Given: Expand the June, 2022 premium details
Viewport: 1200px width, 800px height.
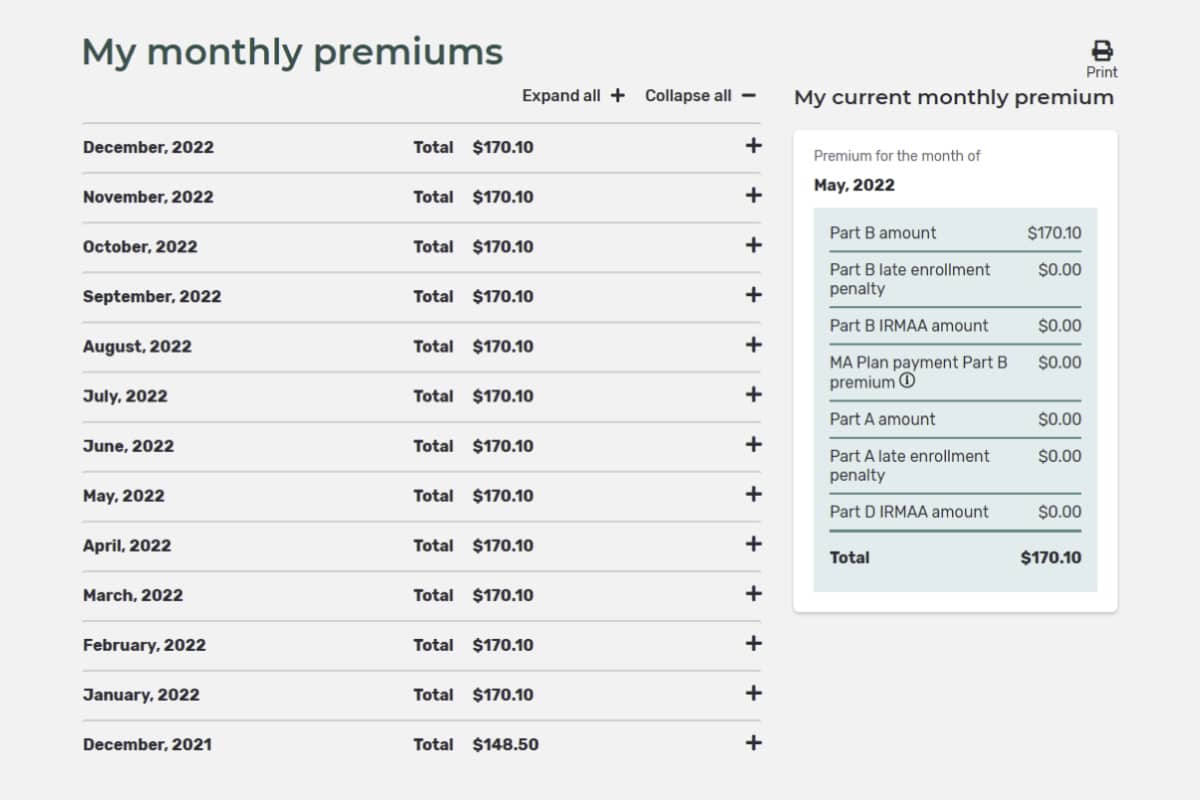Looking at the screenshot, I should [x=752, y=445].
